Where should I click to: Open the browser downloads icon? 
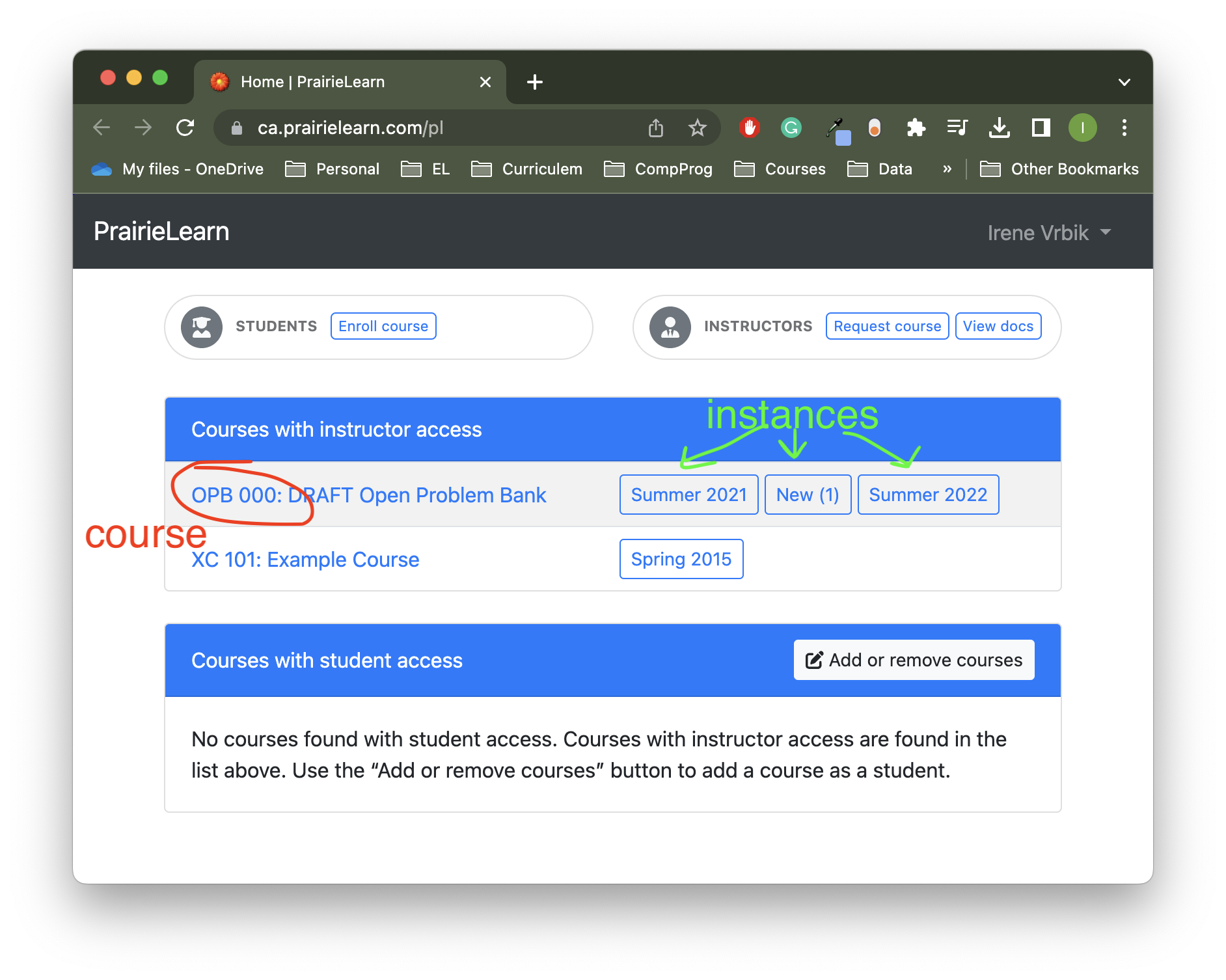click(1000, 128)
